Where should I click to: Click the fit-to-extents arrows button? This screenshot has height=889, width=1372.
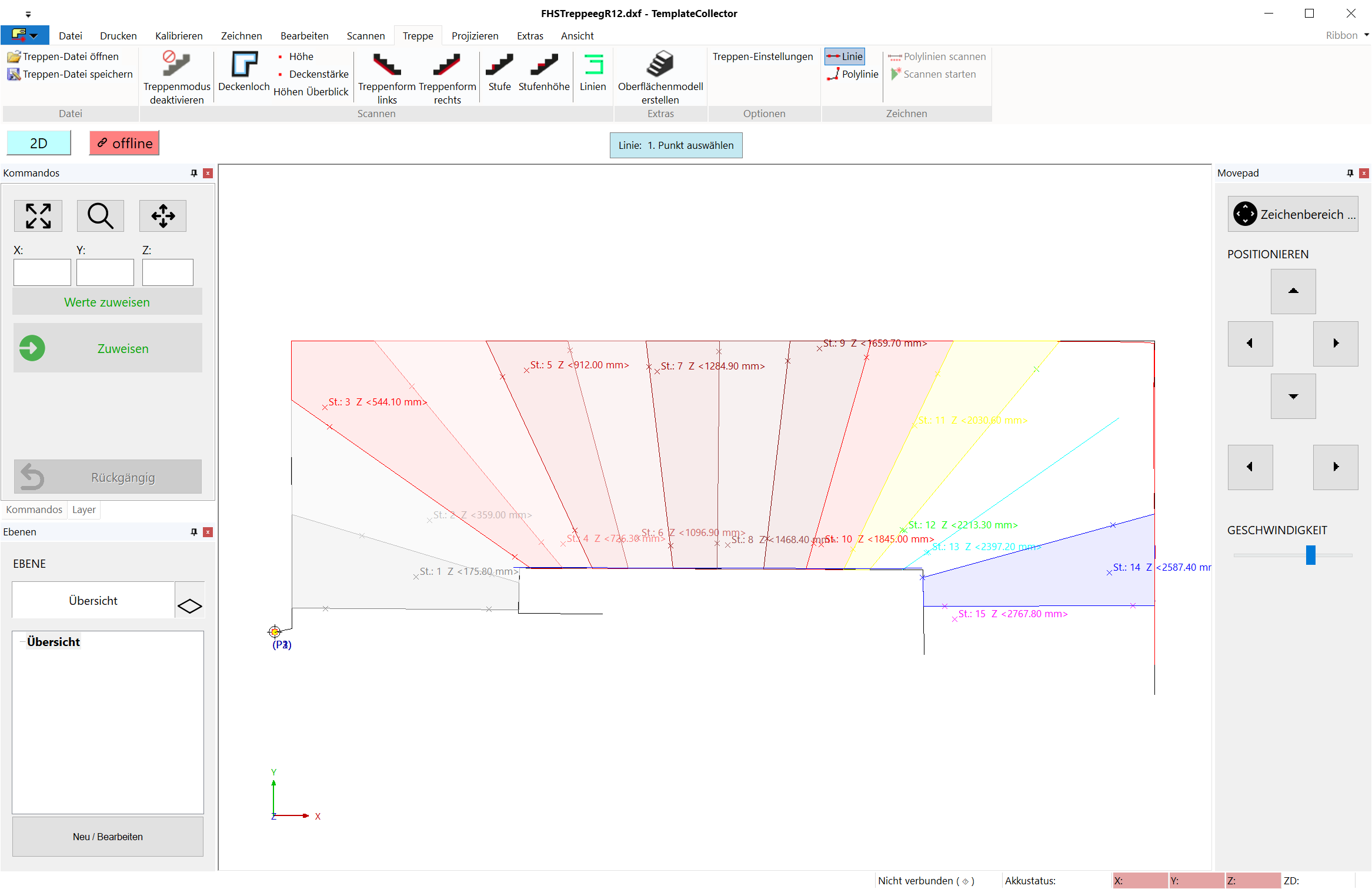[x=38, y=216]
